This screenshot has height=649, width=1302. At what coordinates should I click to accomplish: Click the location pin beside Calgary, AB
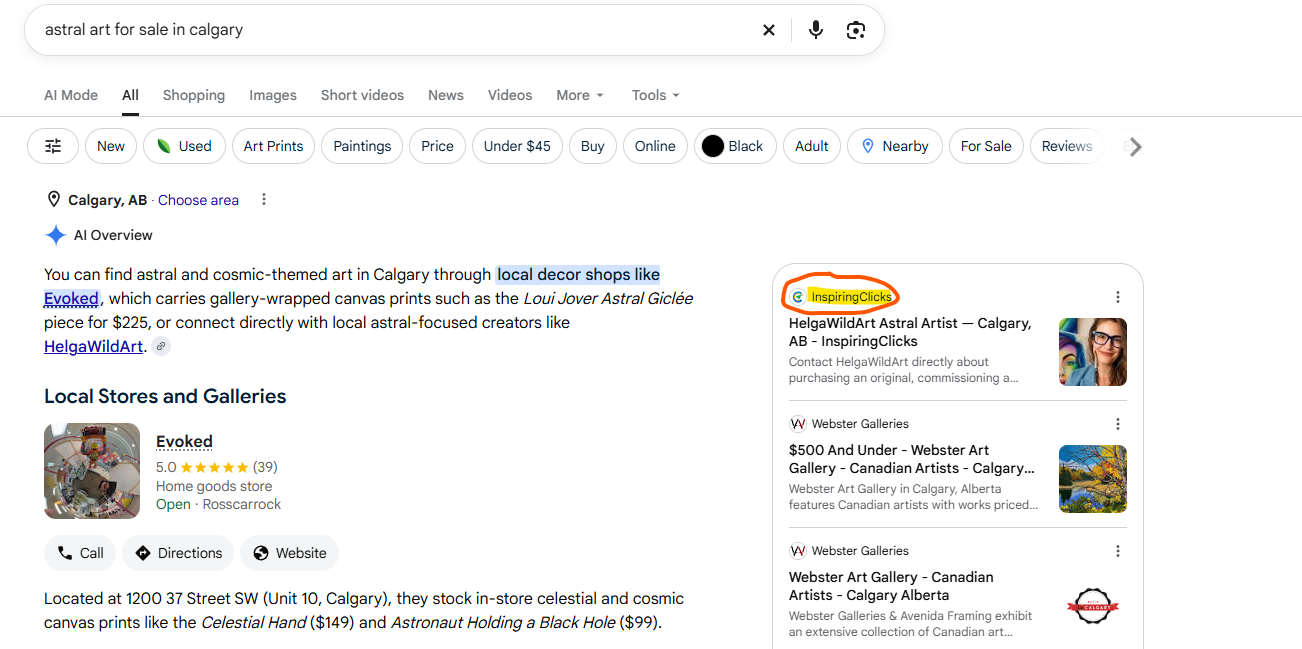coord(54,199)
